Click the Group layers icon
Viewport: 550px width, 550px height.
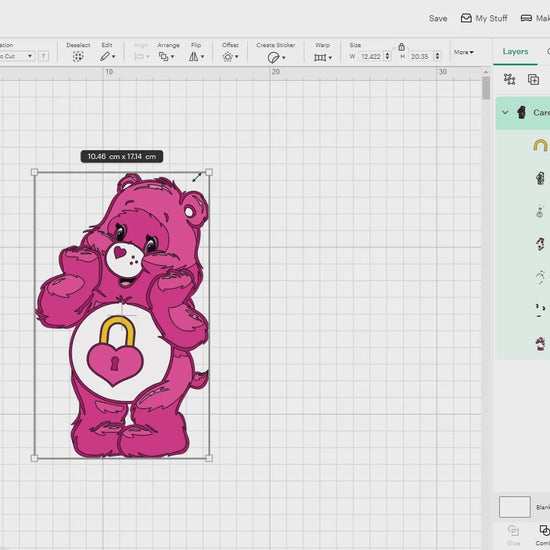tap(509, 79)
